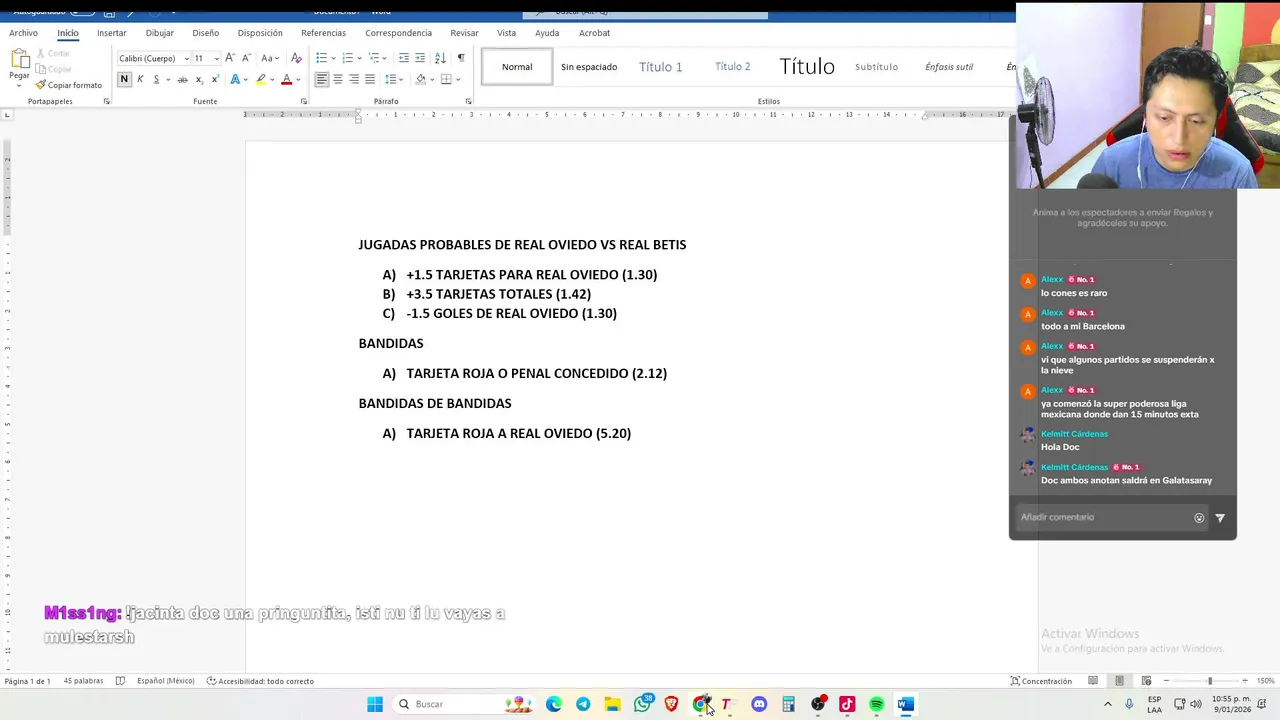Open the Acrobat tab

(594, 33)
